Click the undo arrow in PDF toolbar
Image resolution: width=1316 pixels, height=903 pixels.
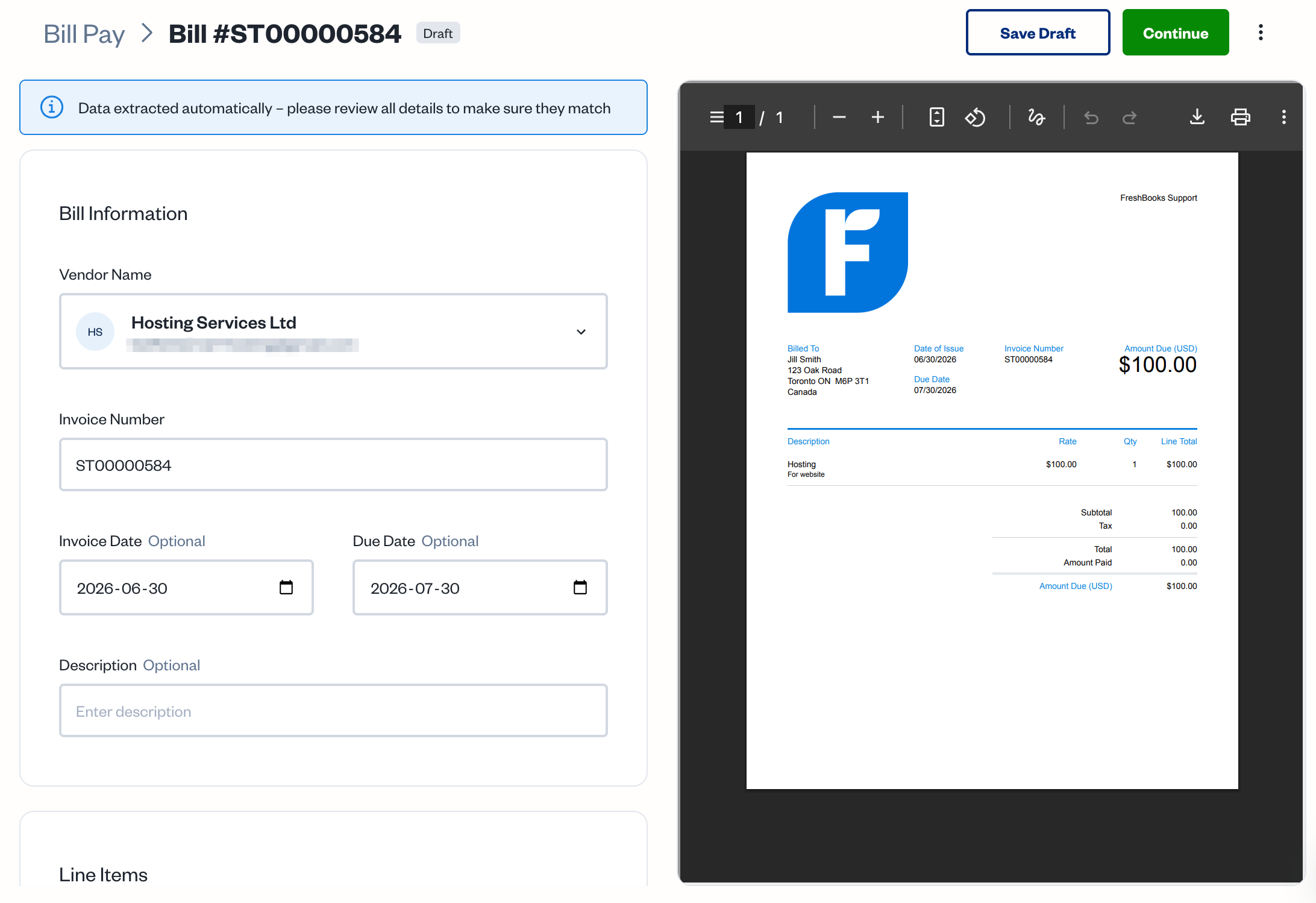tap(1091, 117)
